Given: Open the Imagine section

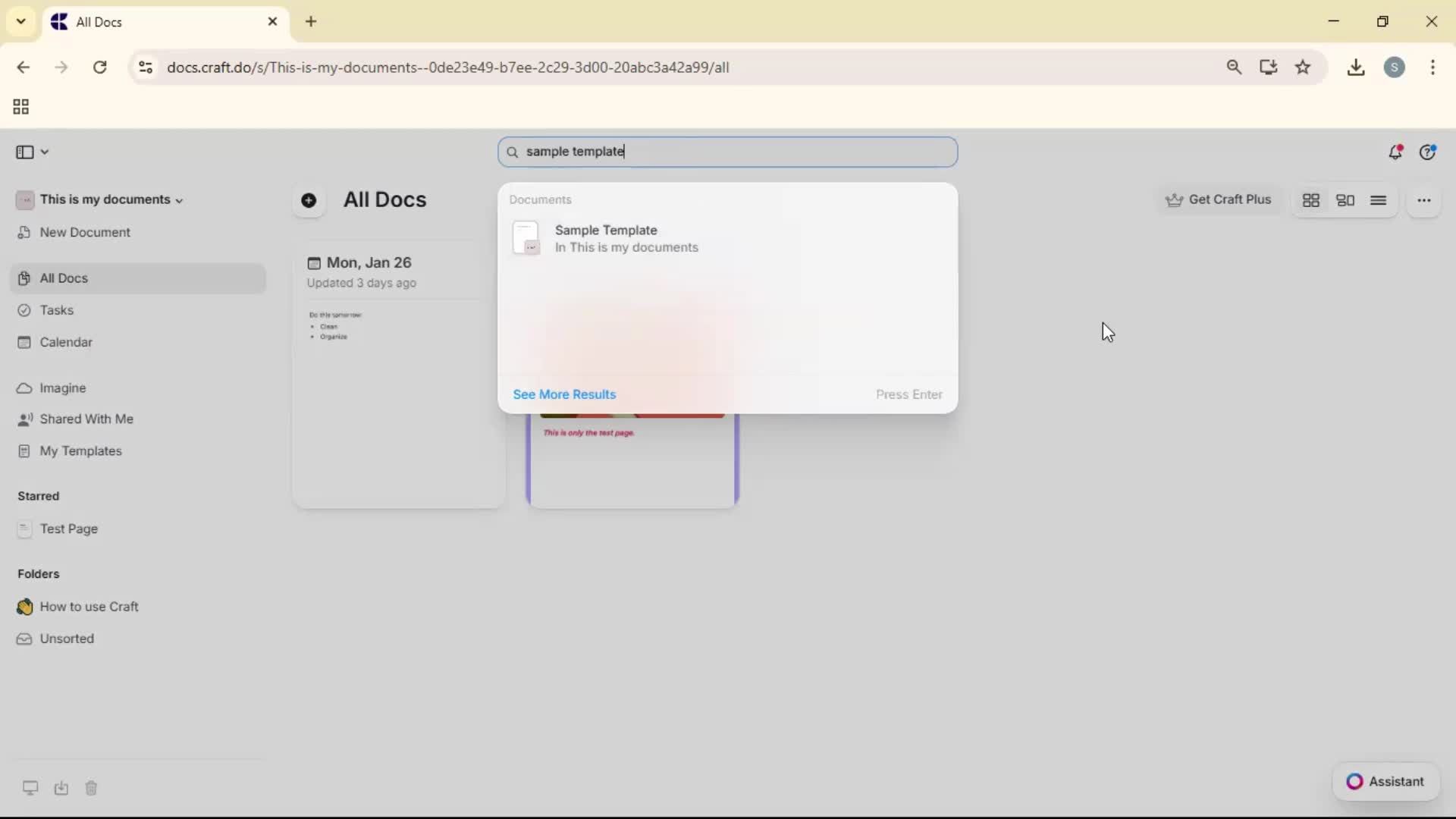Looking at the screenshot, I should pyautogui.click(x=61, y=388).
